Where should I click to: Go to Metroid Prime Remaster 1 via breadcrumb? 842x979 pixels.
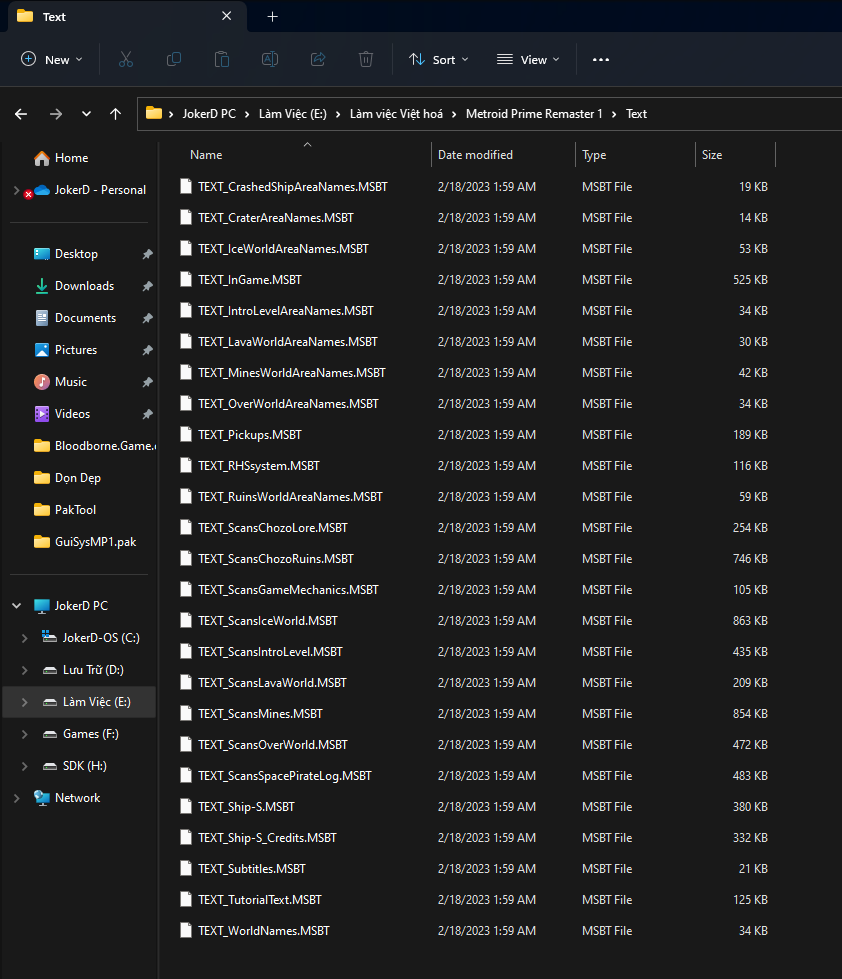pyautogui.click(x=534, y=113)
